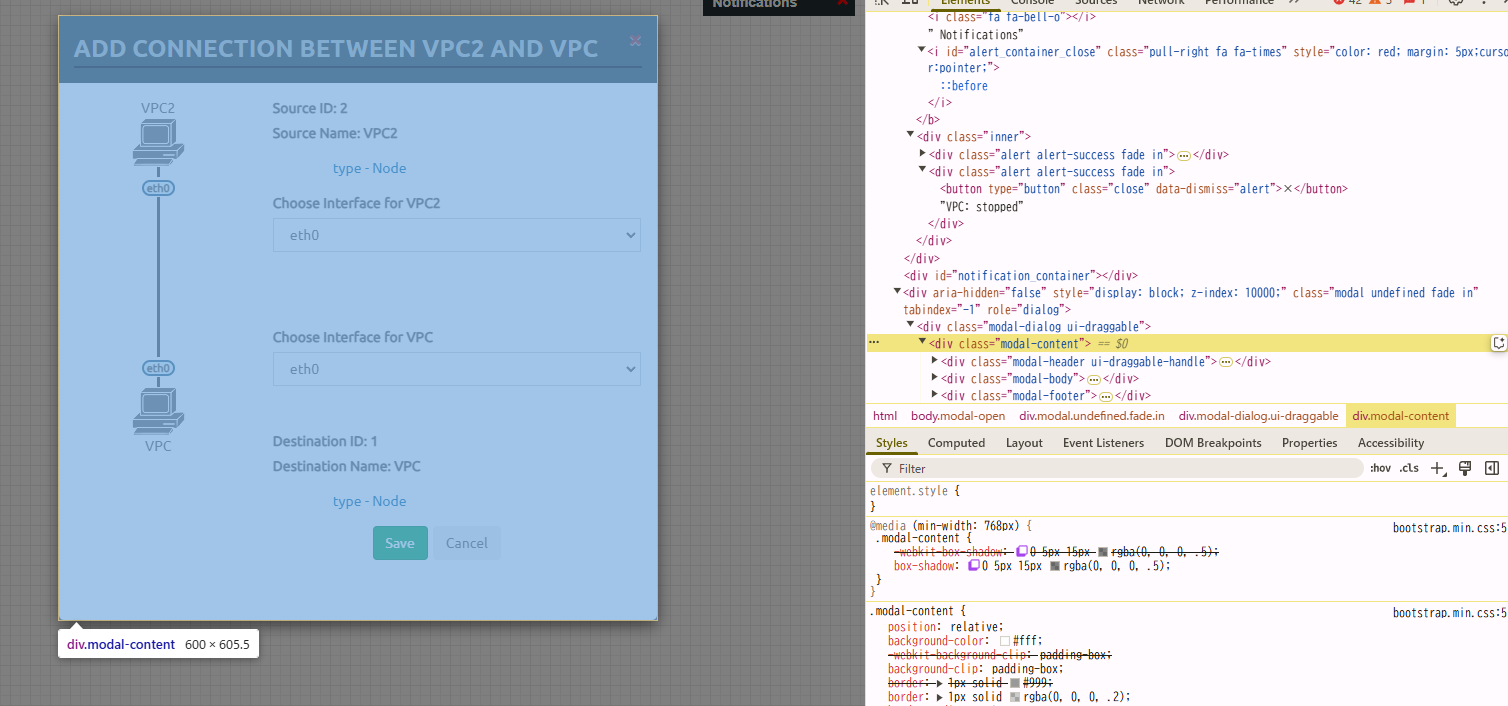Collapse the modal-content div node
The width and height of the screenshot is (1508, 706).
point(922,343)
